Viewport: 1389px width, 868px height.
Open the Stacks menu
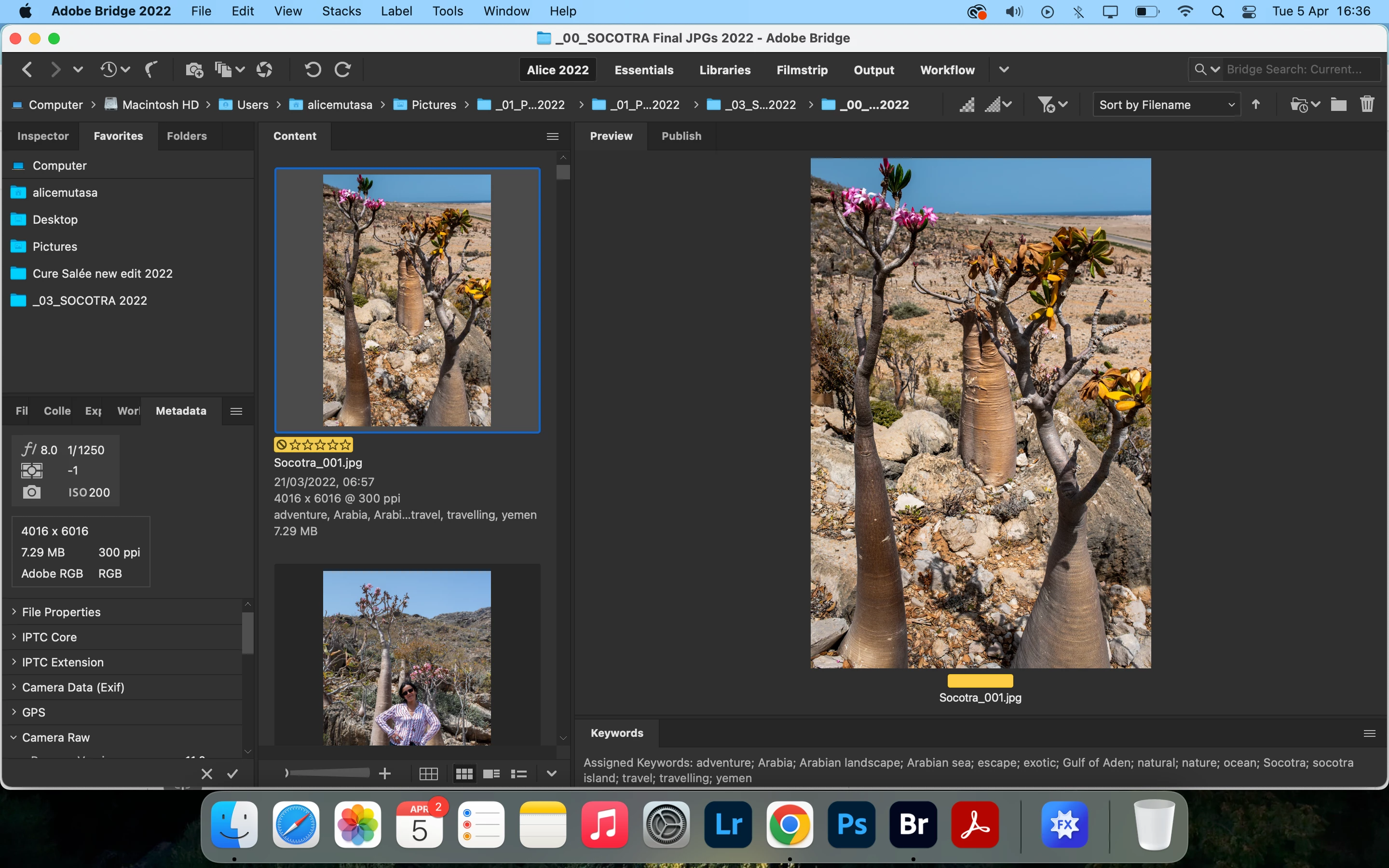tap(341, 11)
